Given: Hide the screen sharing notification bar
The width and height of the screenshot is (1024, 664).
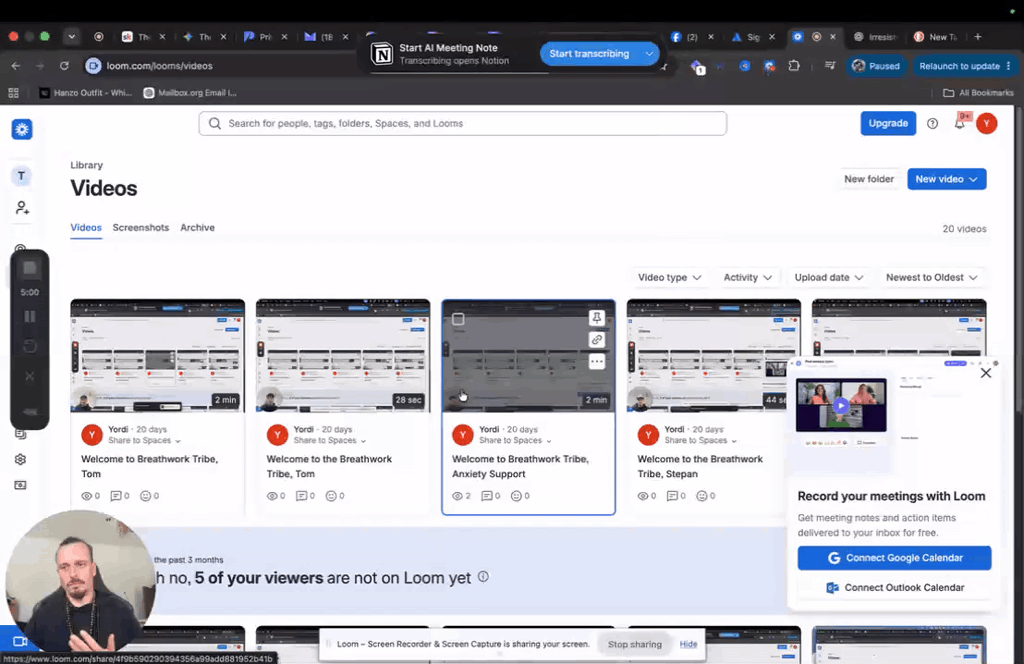Looking at the screenshot, I should tap(688, 644).
